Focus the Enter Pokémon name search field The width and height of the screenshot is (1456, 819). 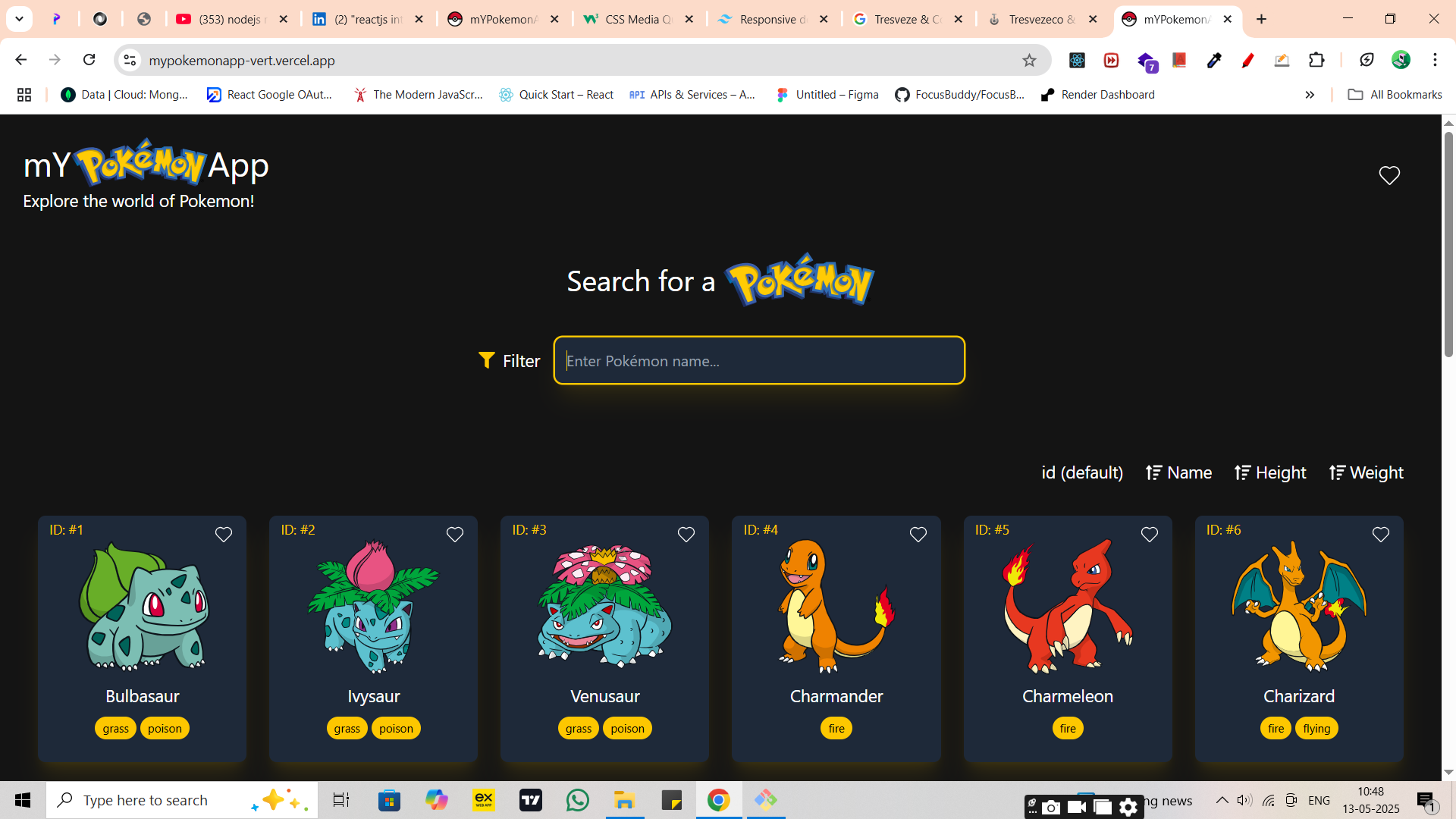[x=759, y=360]
